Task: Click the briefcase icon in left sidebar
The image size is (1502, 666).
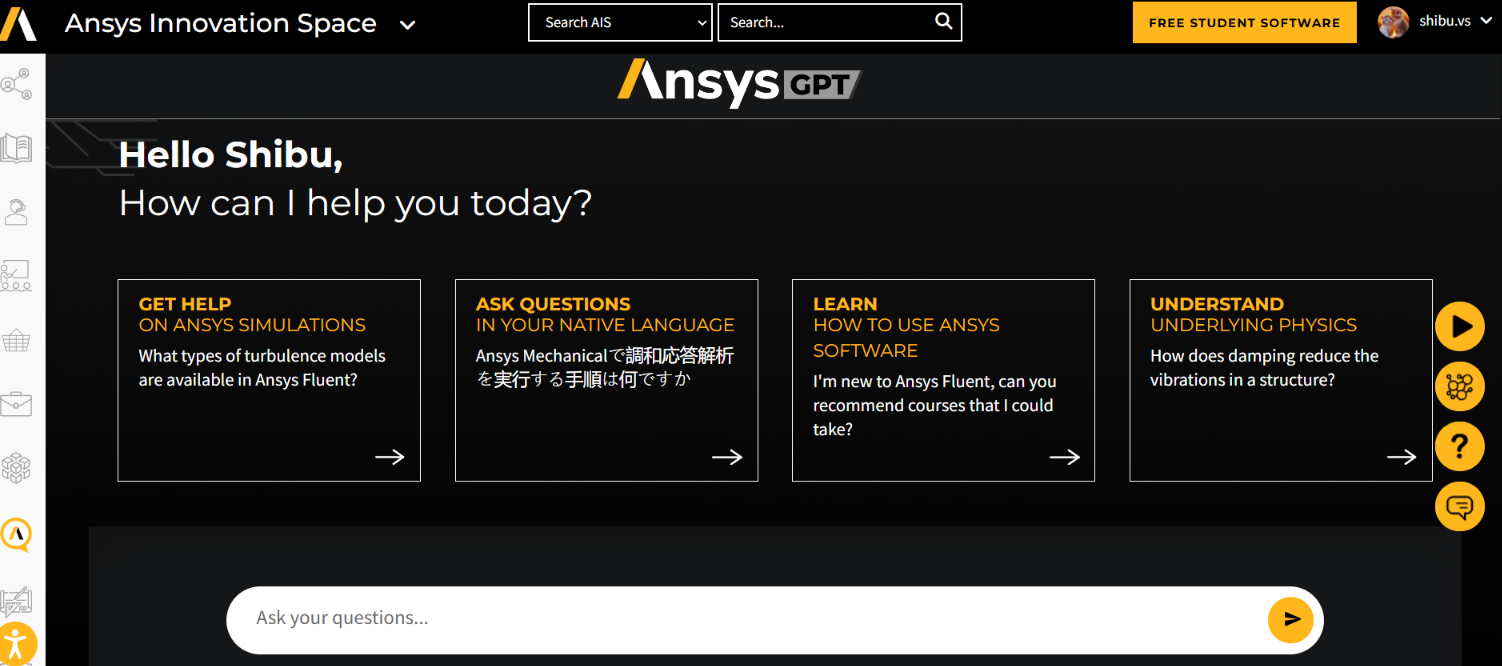Action: [x=17, y=404]
